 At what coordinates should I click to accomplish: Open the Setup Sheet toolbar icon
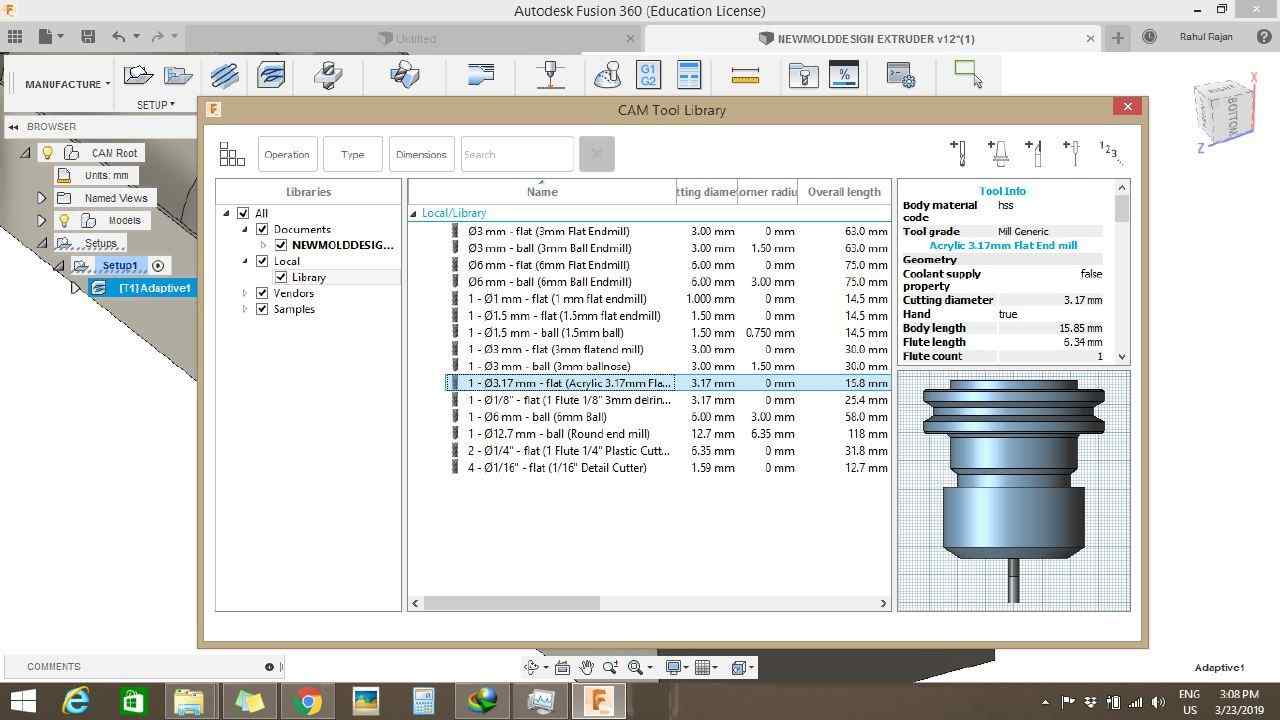689,75
